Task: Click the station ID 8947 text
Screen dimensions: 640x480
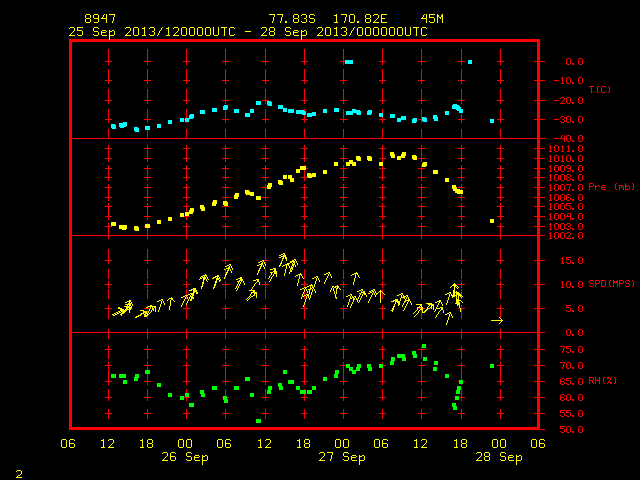Action: point(100,19)
